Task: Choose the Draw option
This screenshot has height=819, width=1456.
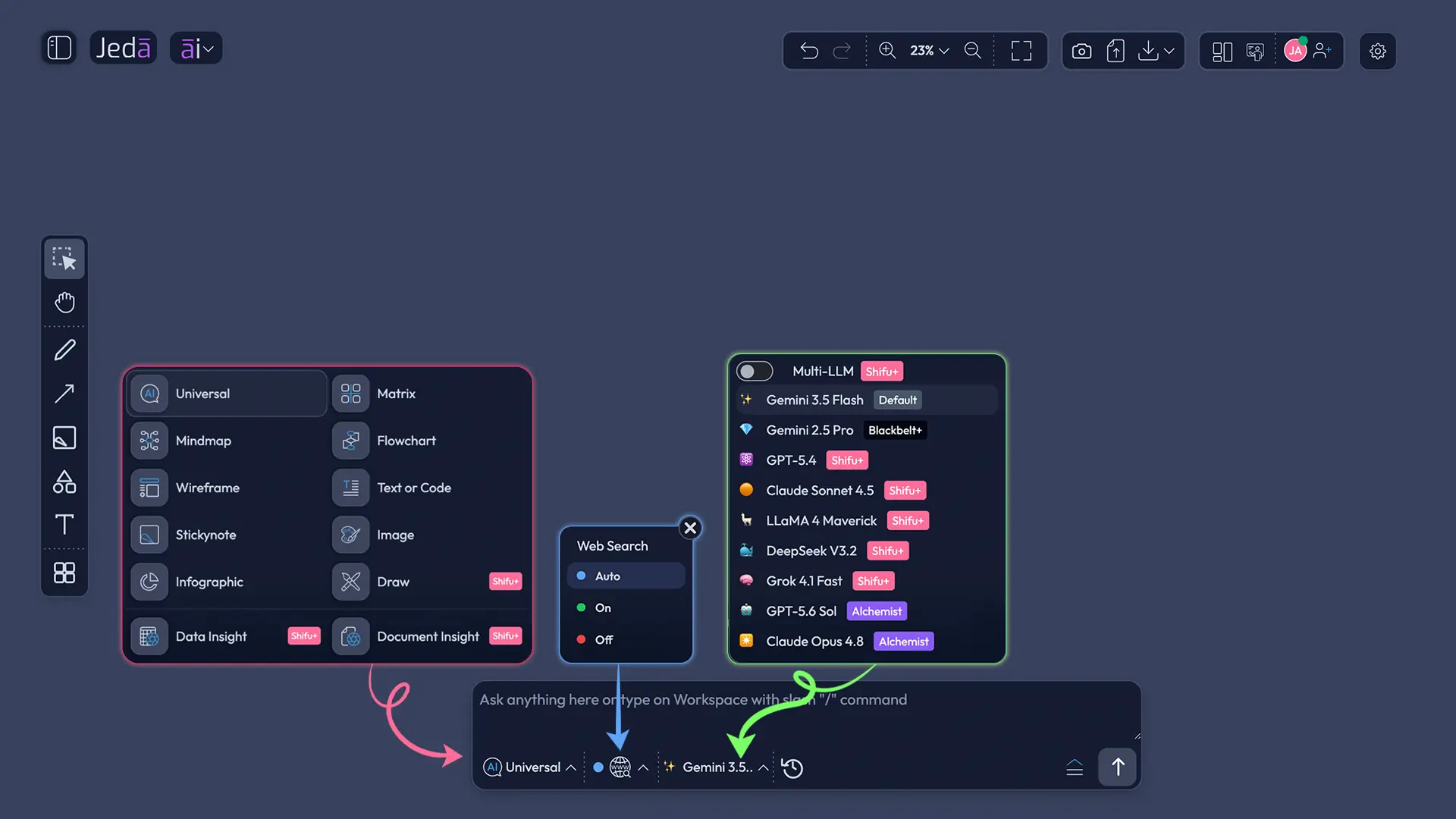Action: [428, 582]
